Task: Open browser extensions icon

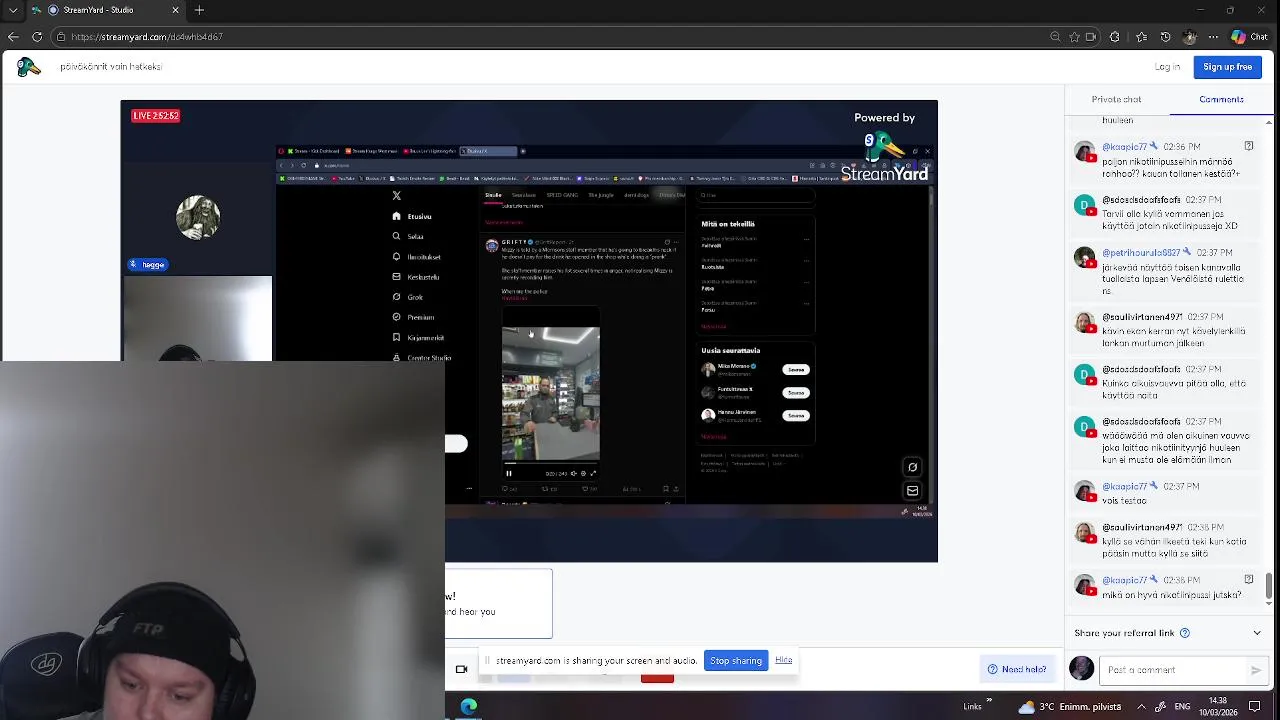Action: [1115, 37]
